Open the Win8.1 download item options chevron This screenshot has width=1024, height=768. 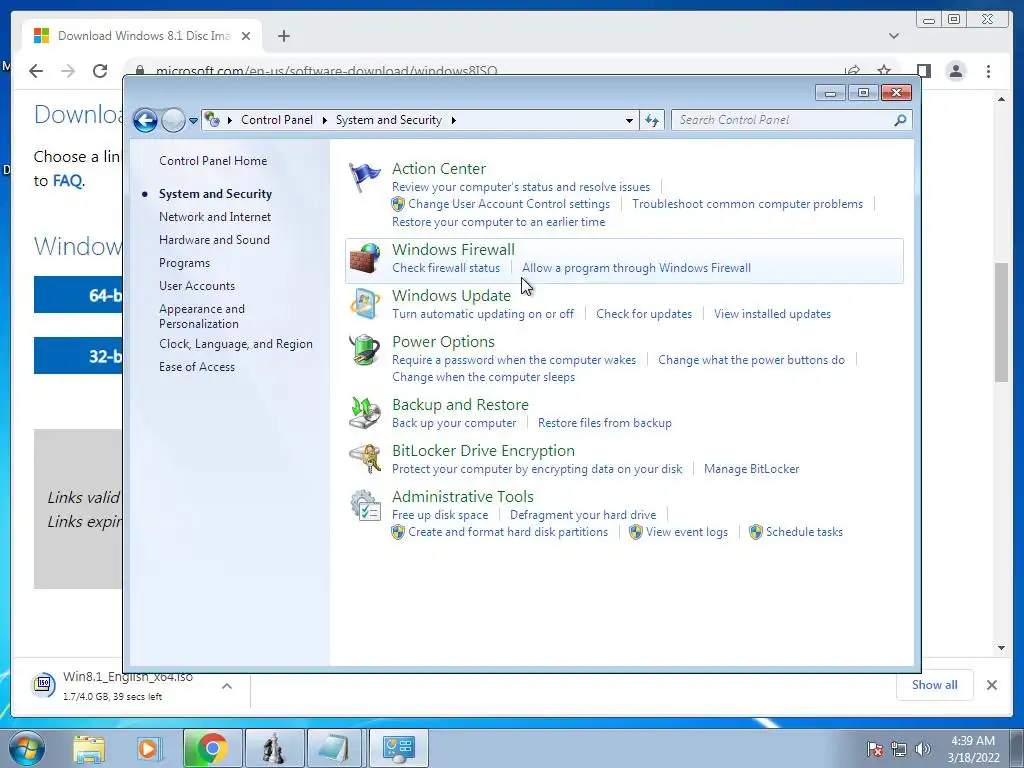[227, 686]
